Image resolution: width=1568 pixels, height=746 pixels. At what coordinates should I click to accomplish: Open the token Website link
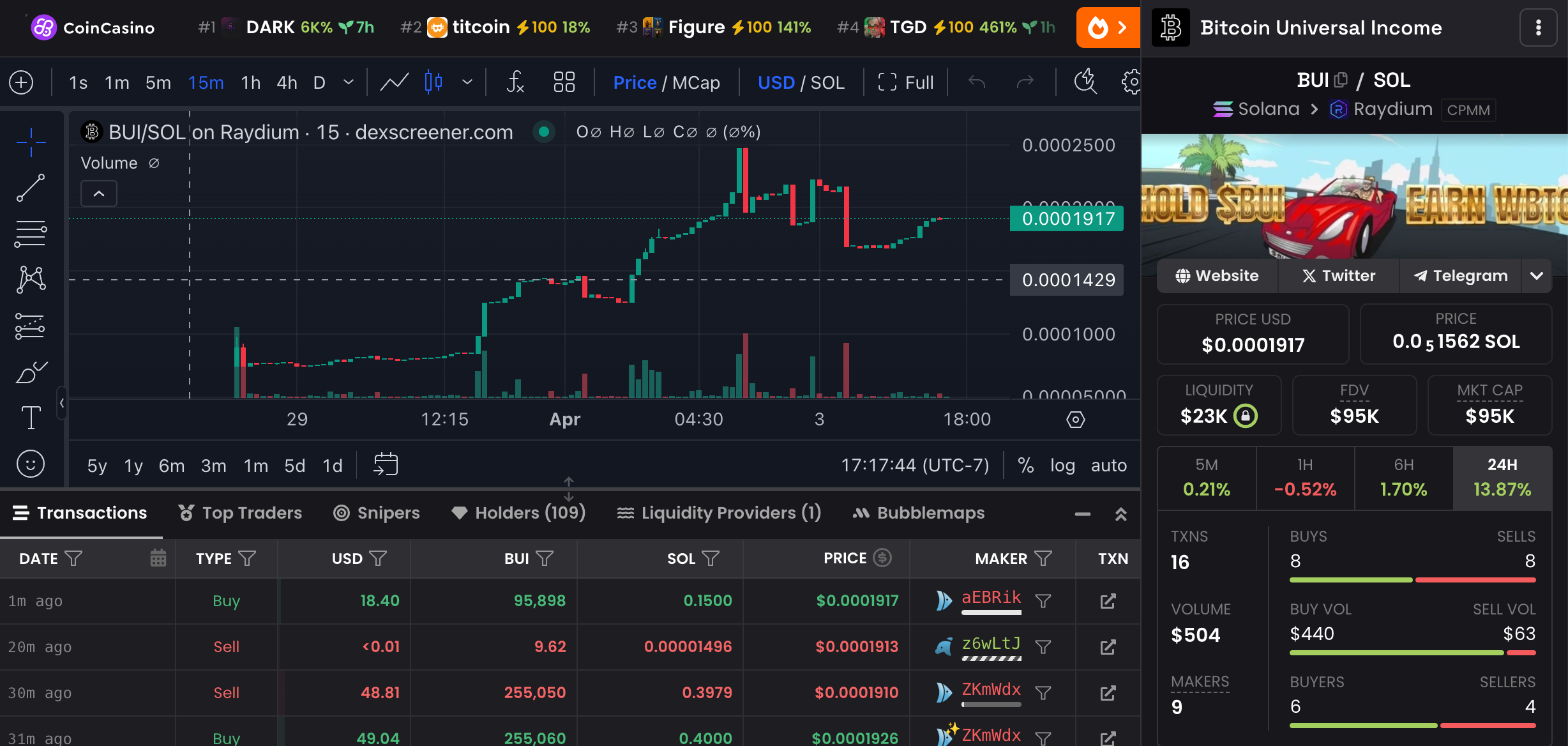click(x=1217, y=276)
